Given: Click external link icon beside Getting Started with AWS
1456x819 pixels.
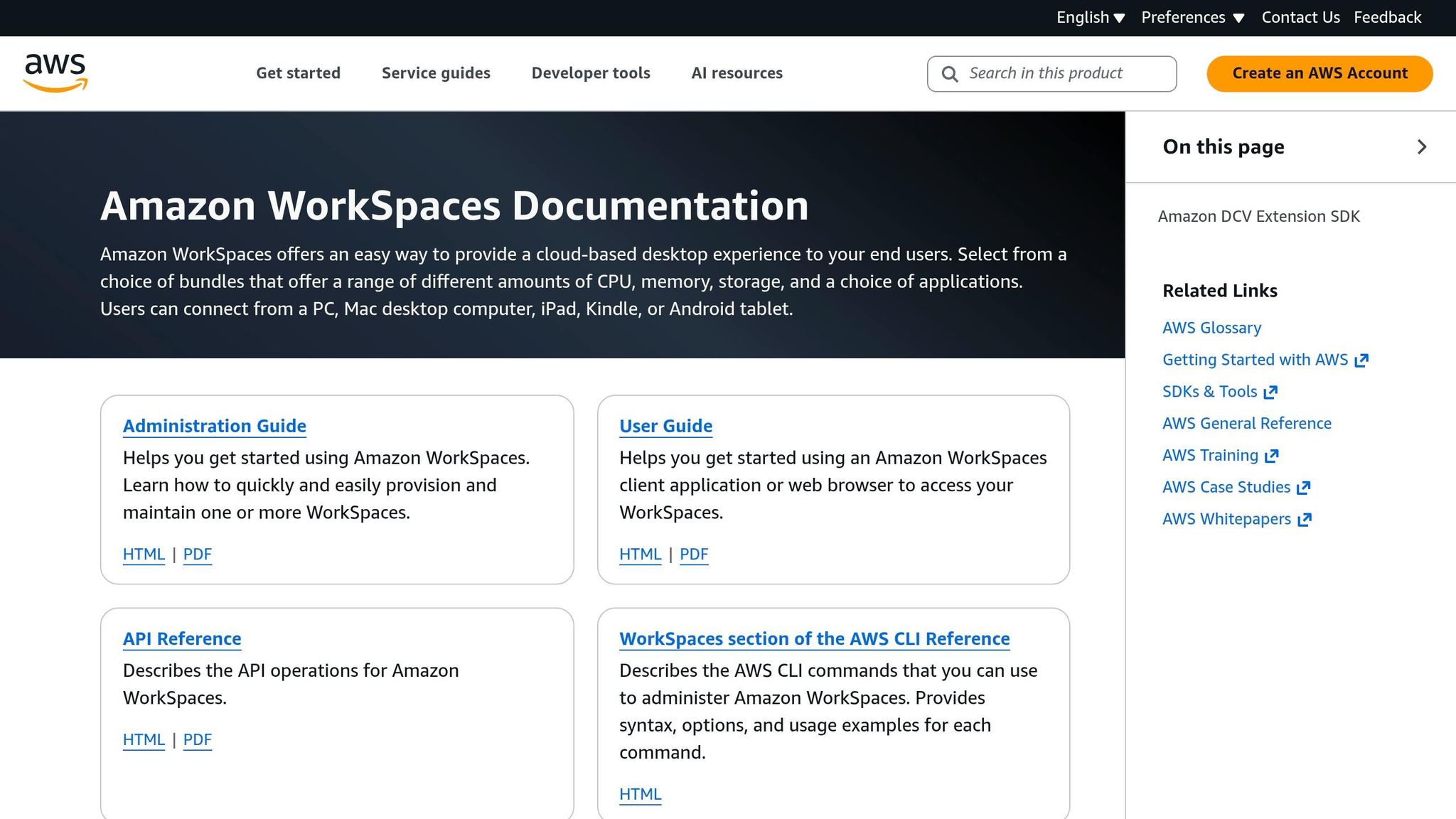Looking at the screenshot, I should click(1361, 360).
